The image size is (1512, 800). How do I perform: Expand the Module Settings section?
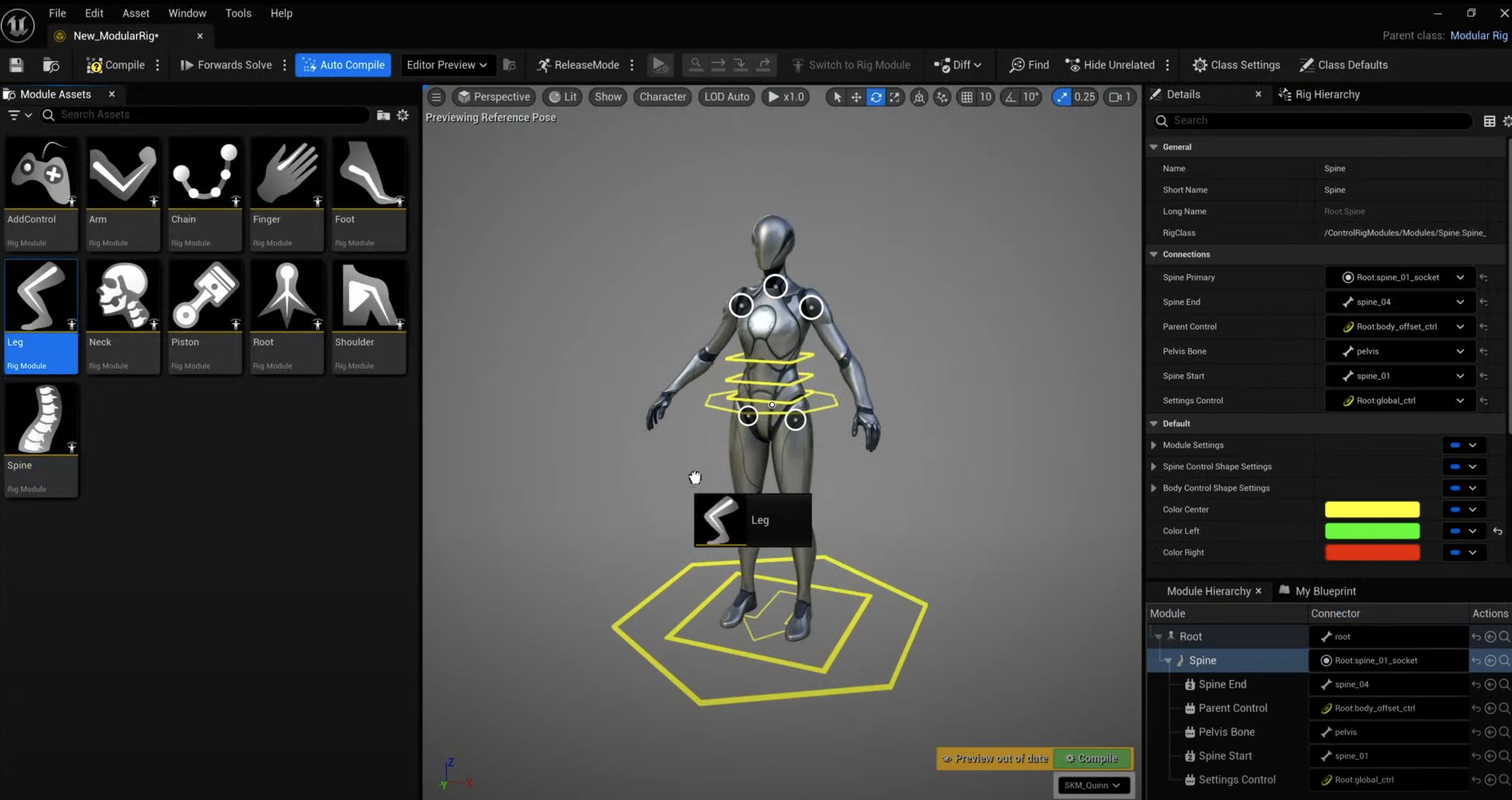pyautogui.click(x=1153, y=445)
